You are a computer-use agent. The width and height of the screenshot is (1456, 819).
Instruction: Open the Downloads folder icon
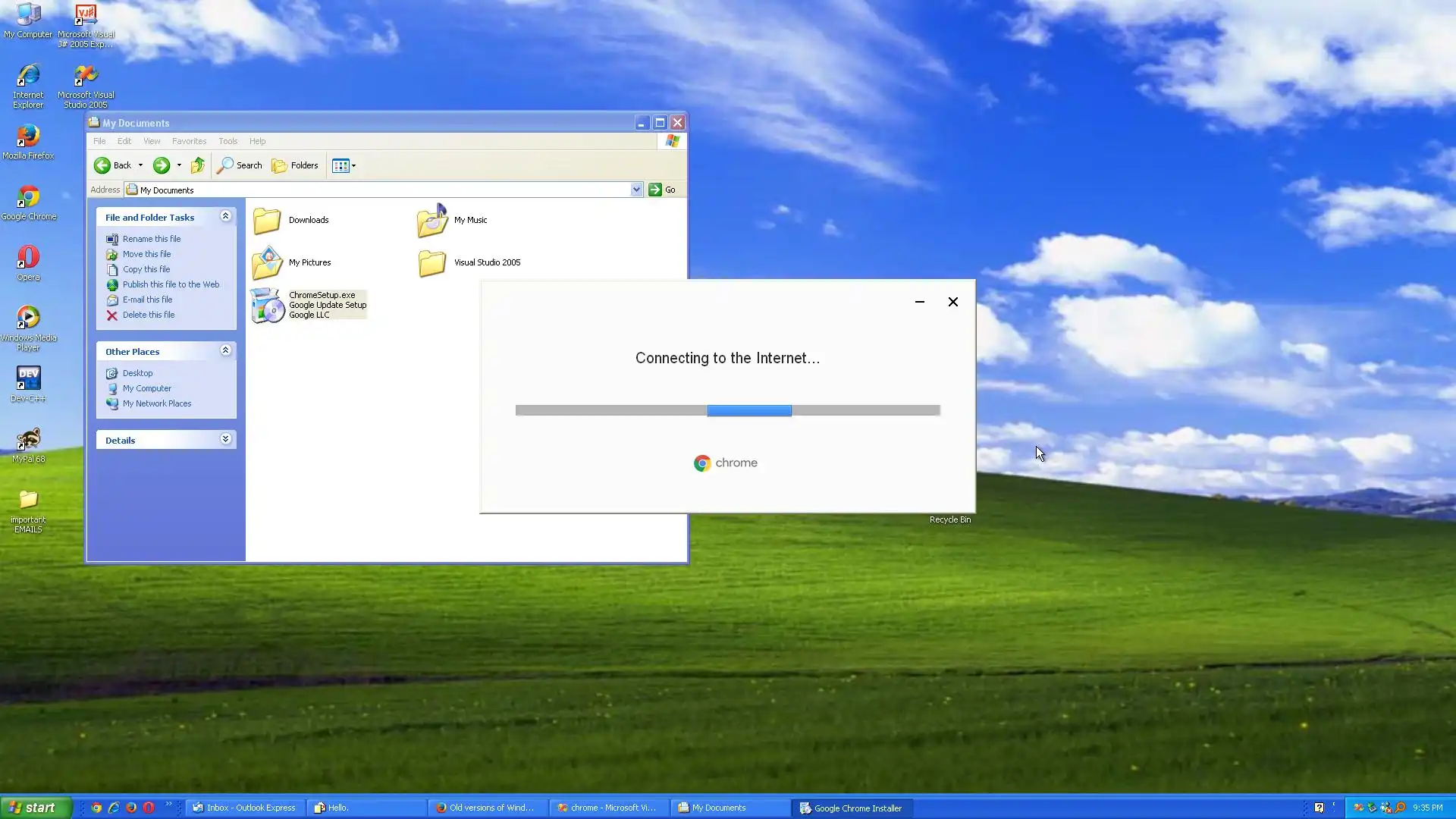point(267,221)
